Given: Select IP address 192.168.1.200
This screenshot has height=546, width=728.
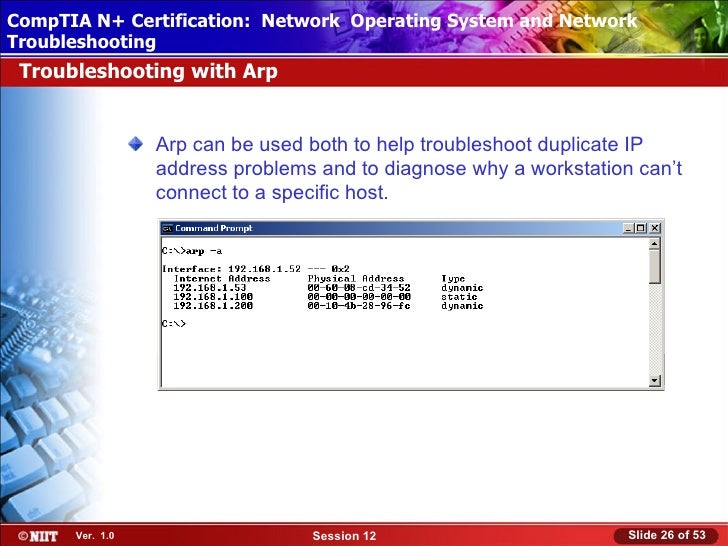Looking at the screenshot, I should [x=213, y=306].
